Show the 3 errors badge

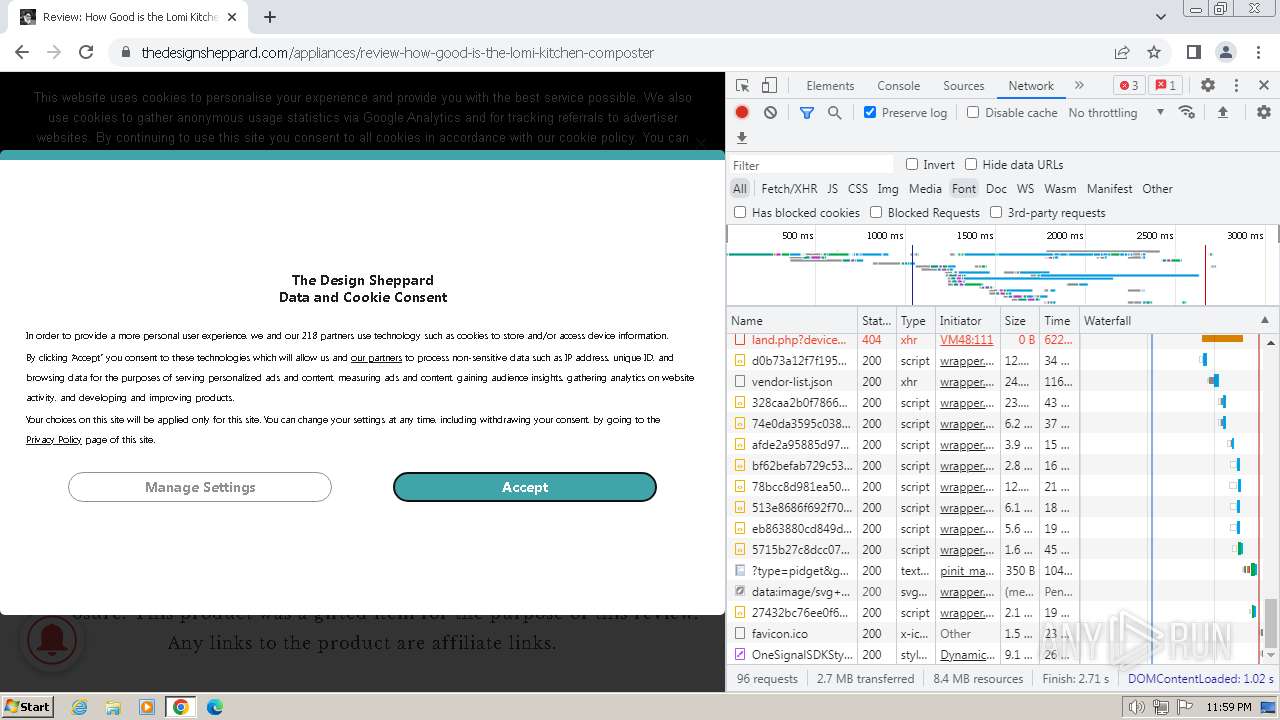pos(1128,86)
